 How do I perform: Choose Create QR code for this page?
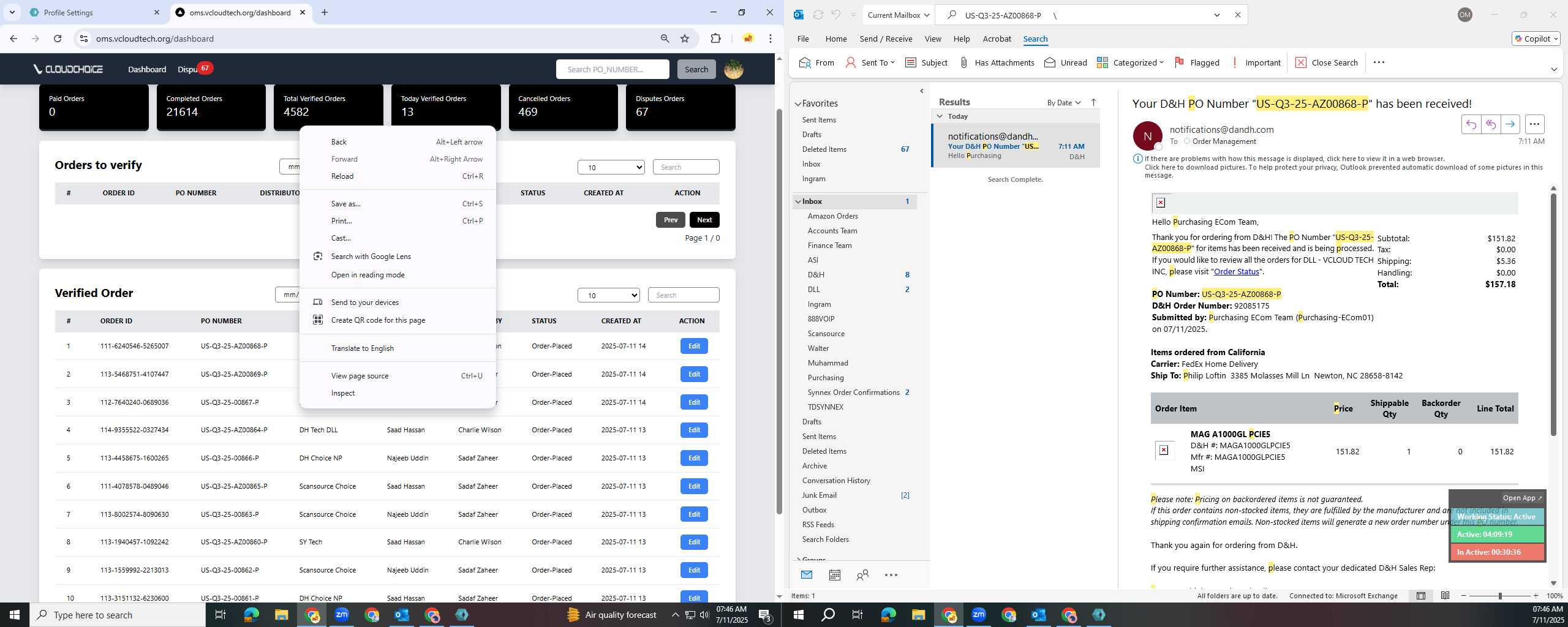[398, 320]
